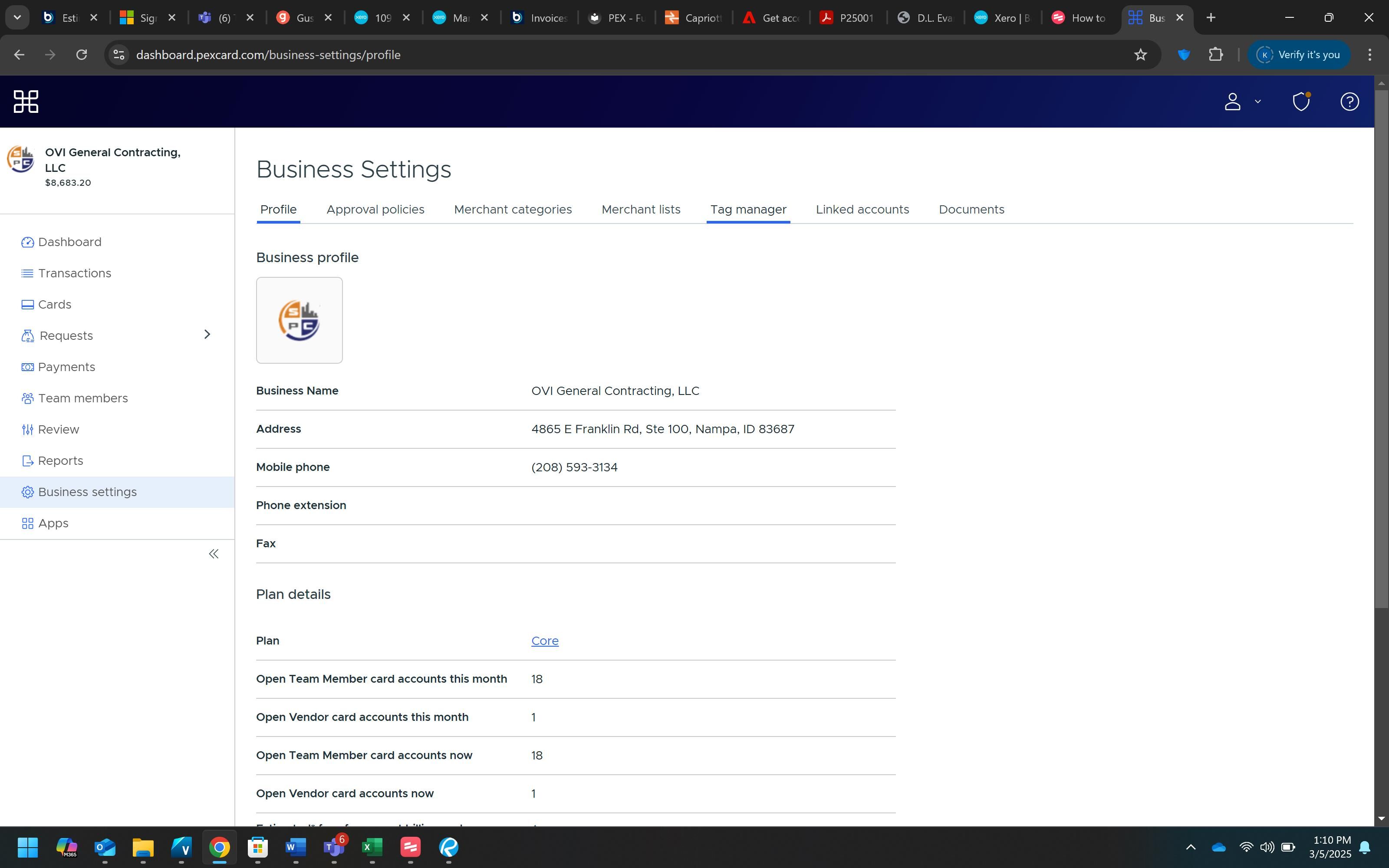Open Excel from the Windows taskbar
This screenshot has height=868, width=1389.
click(x=372, y=847)
